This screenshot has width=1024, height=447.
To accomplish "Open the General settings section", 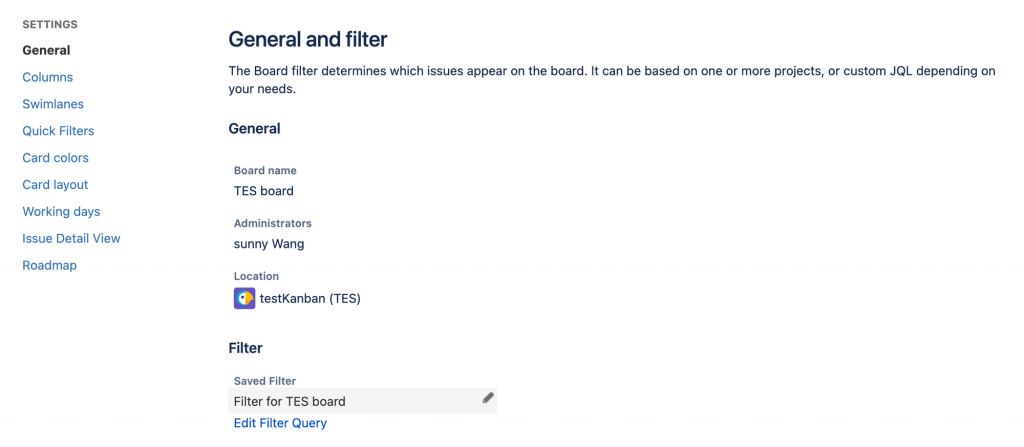I will (46, 50).
